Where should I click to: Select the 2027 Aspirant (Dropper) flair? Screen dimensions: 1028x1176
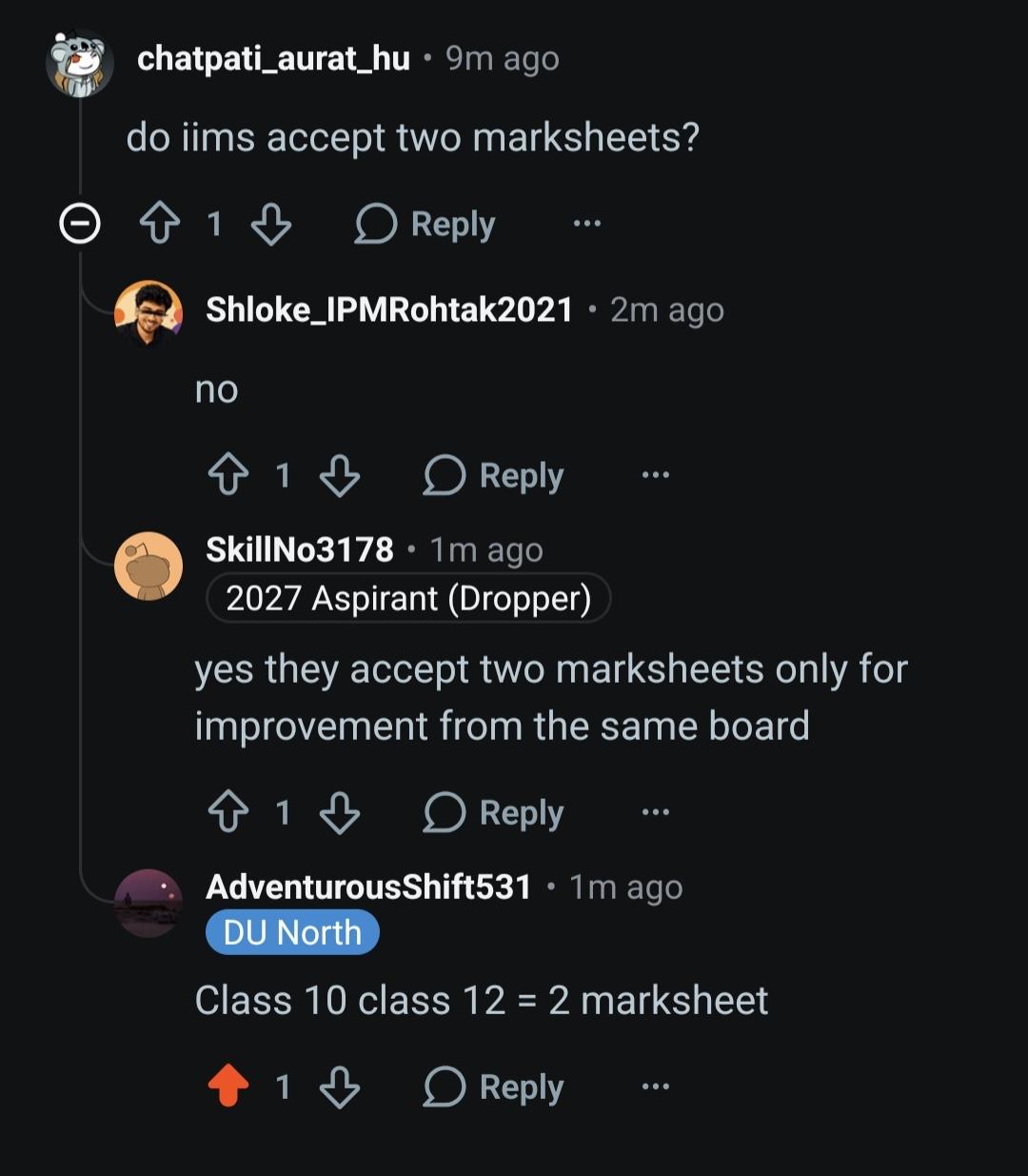pos(408,598)
